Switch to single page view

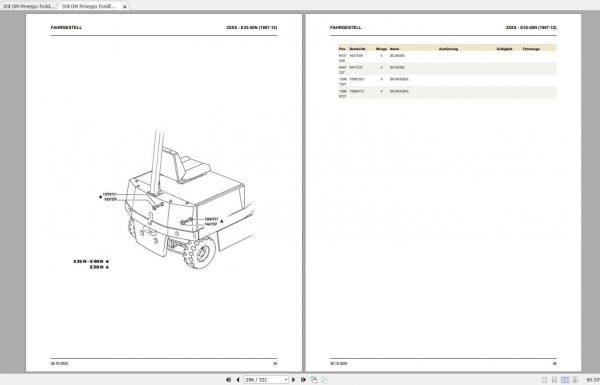point(545,380)
